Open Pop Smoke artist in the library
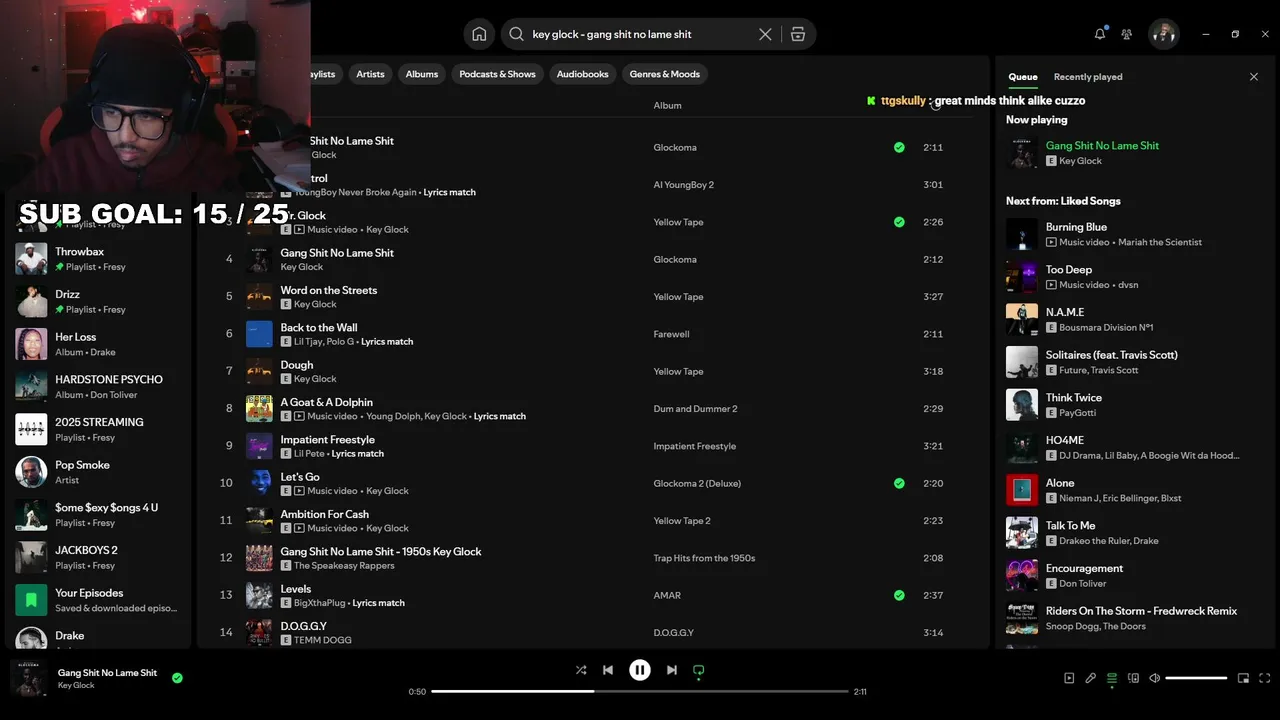1280x720 pixels. 97,472
